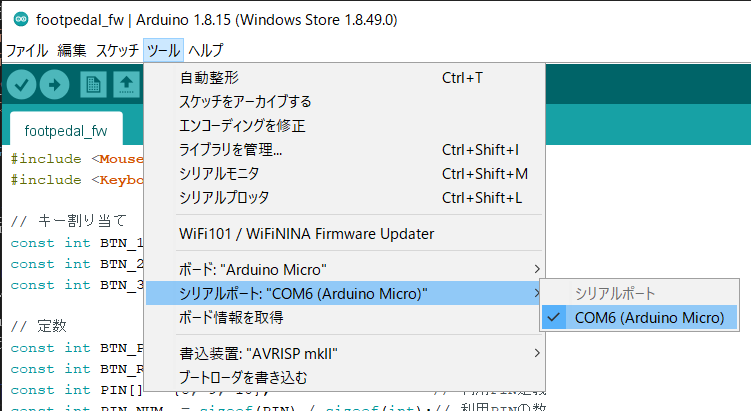Open the ヘルプ menu
Screen dimensions: 751x411
click(205, 50)
